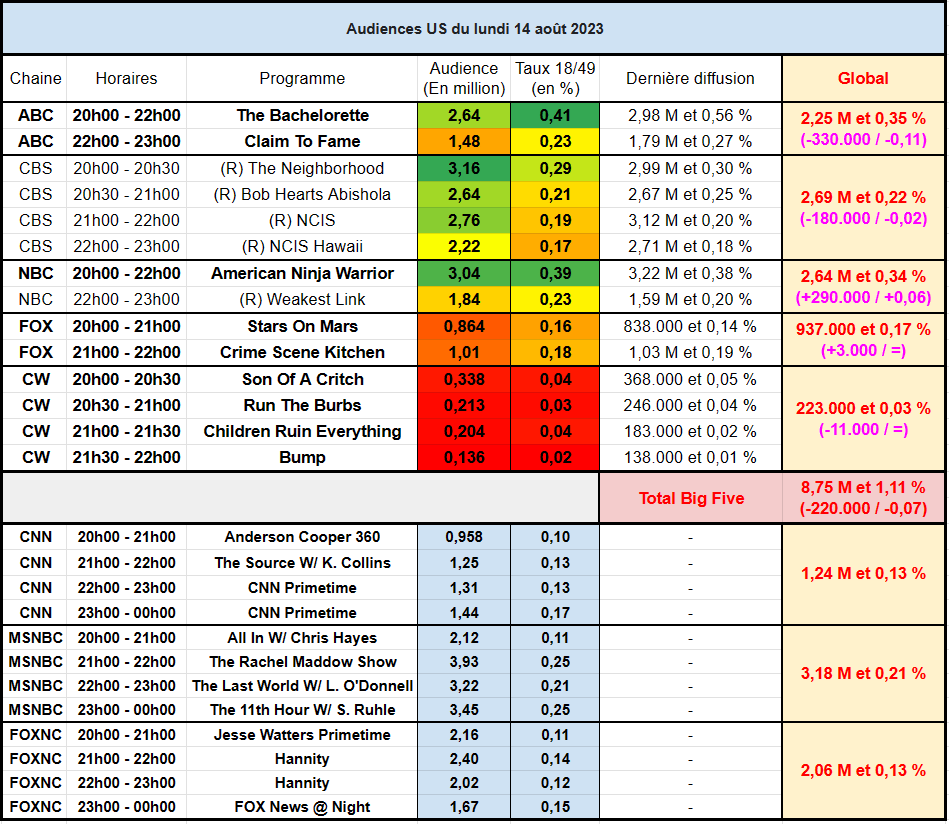Image resolution: width=949 pixels, height=824 pixels.
Task: Click the table title 'Audiences US du lundi 14 août 2023'
Action: [474, 29]
